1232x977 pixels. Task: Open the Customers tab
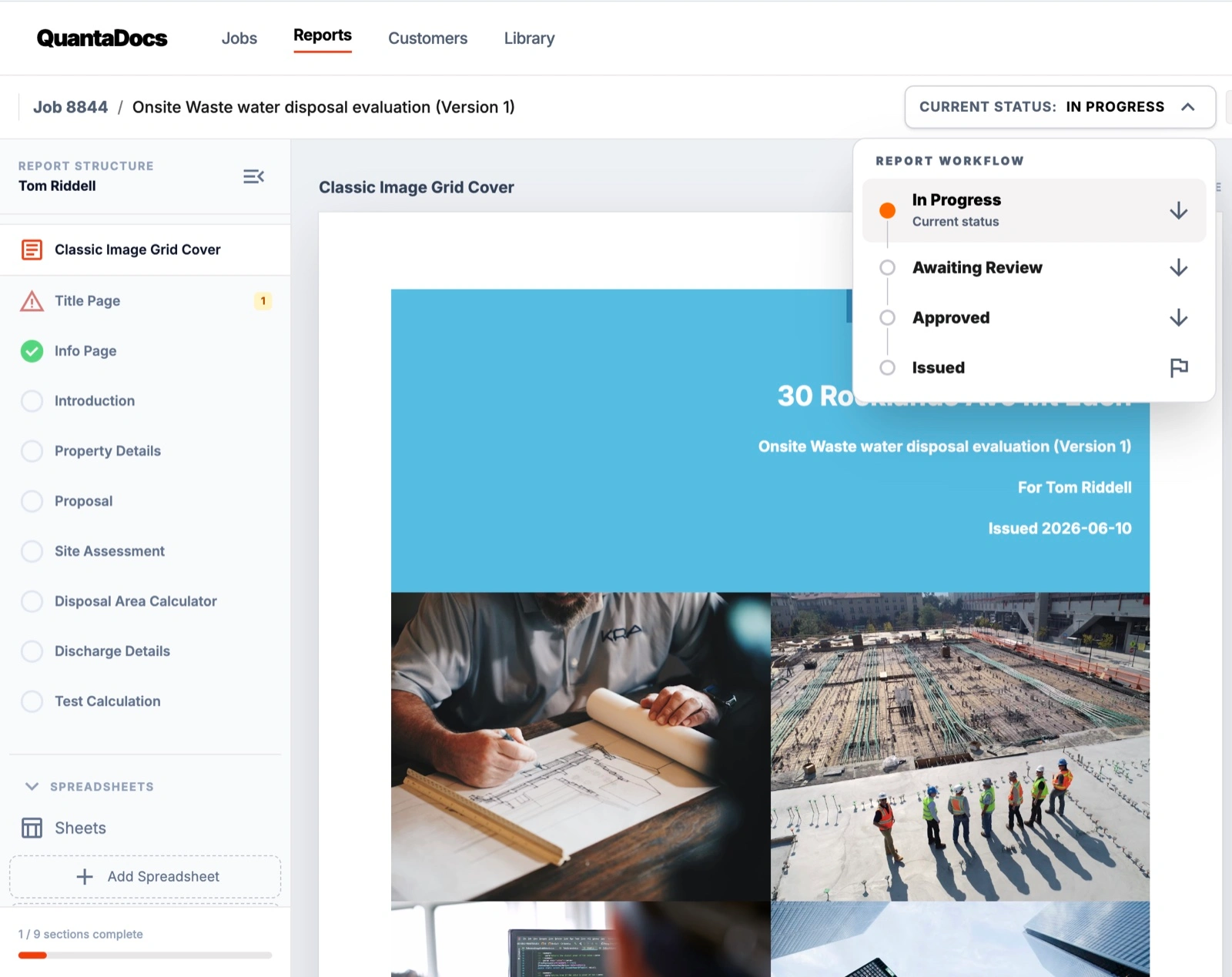pos(427,38)
